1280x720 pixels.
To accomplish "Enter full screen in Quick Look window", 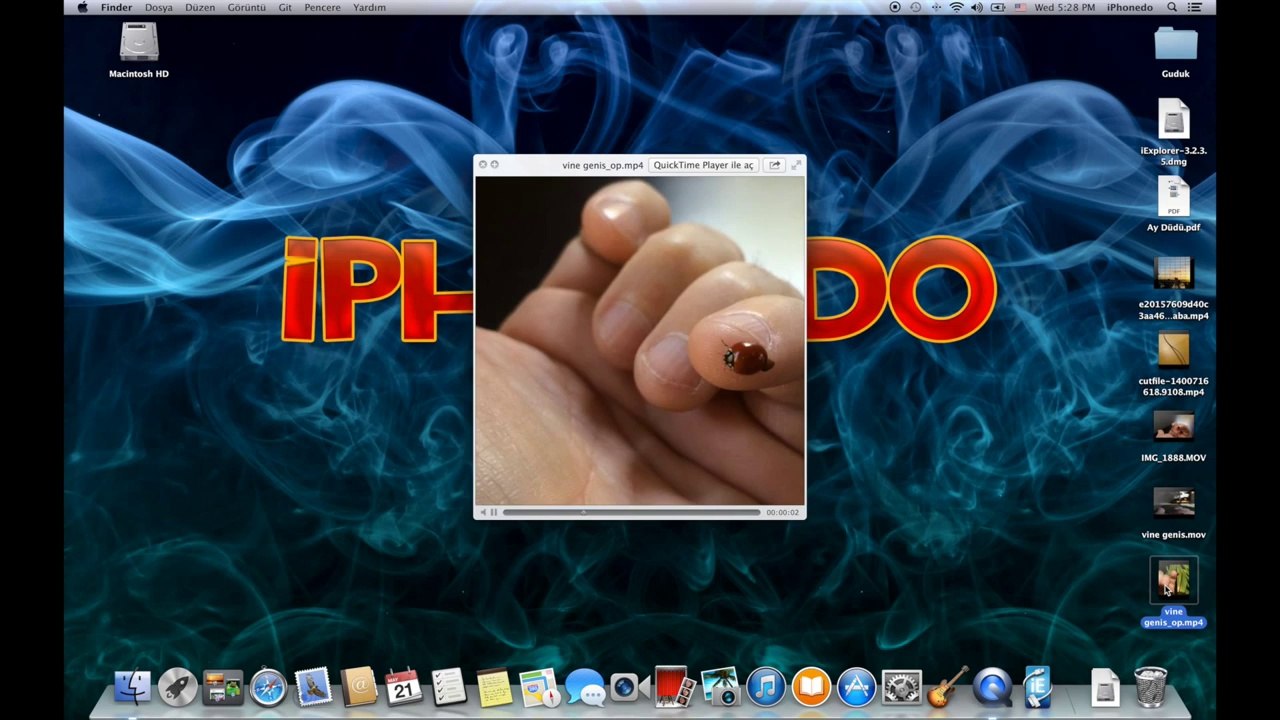I will [x=796, y=165].
